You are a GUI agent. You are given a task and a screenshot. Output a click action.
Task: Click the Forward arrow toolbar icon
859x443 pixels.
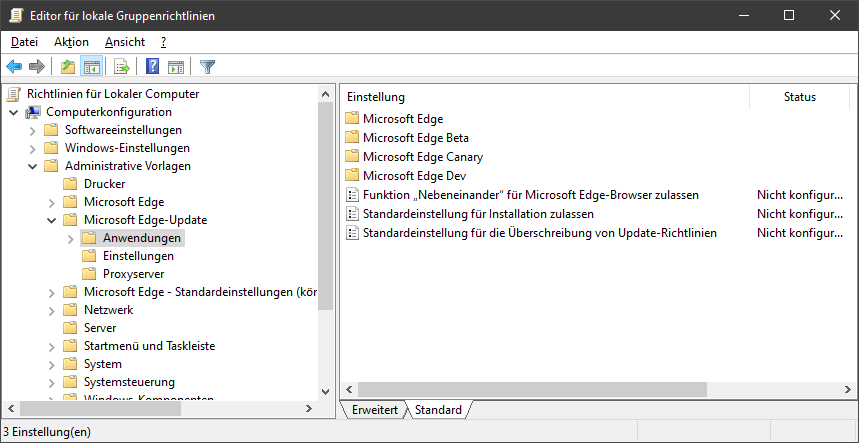pos(37,67)
